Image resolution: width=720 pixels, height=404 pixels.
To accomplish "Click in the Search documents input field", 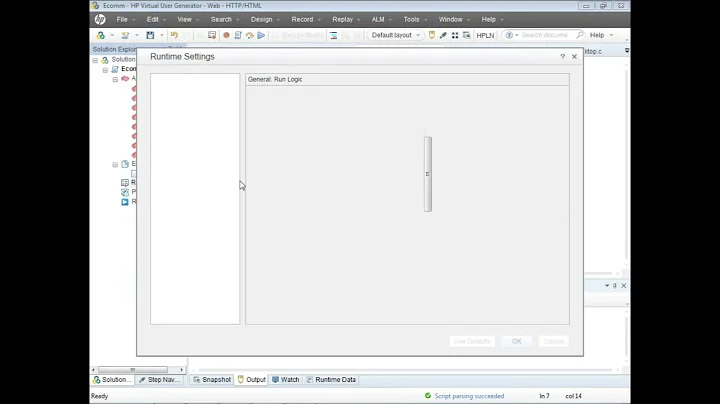I will (546, 35).
